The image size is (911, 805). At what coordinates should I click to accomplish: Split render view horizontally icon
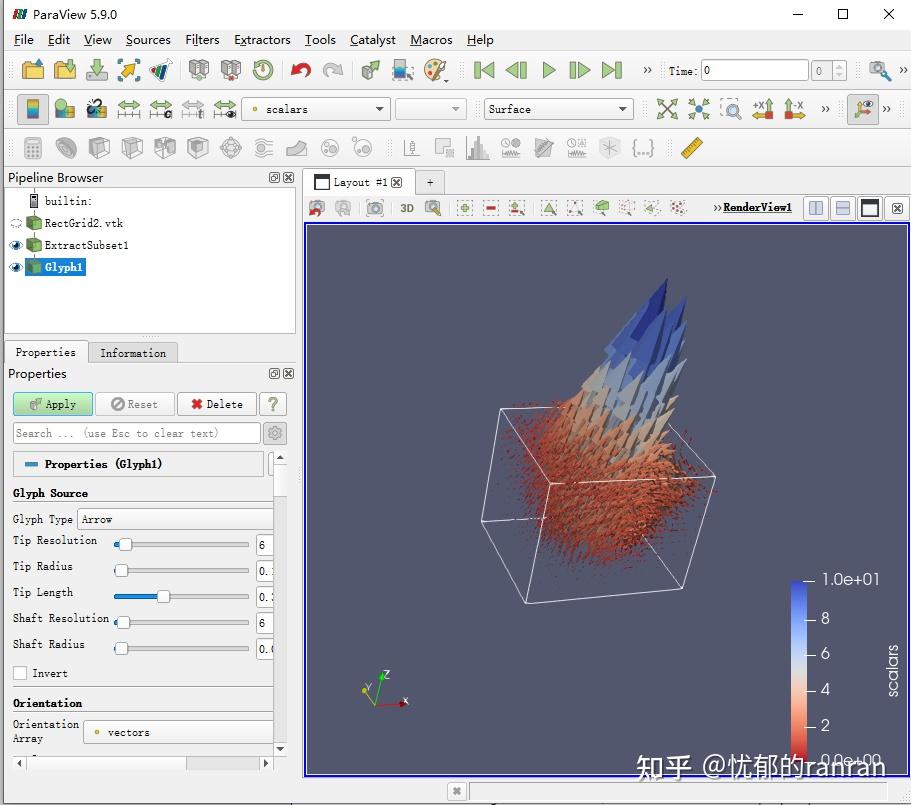tap(816, 208)
